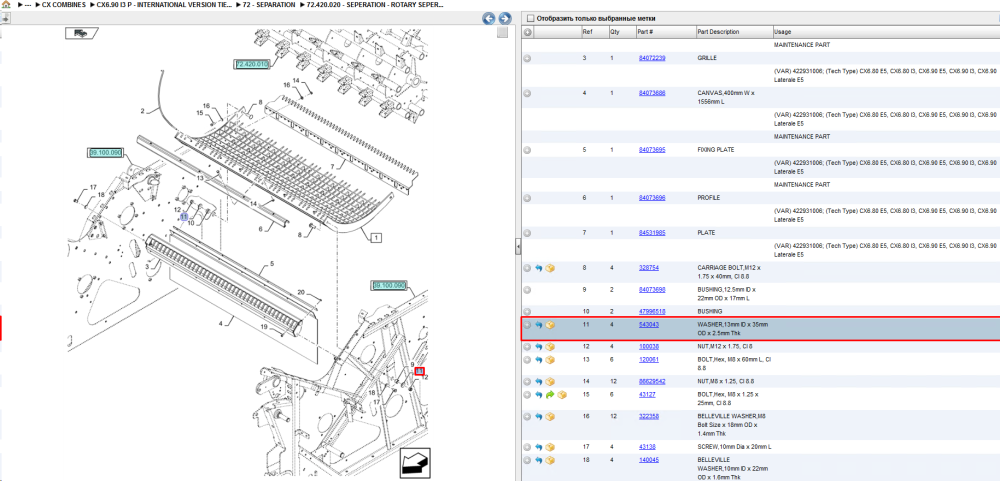
Task: Click the blue arrow icon on CARRIAGE BOLT row
Action: [x=538, y=268]
